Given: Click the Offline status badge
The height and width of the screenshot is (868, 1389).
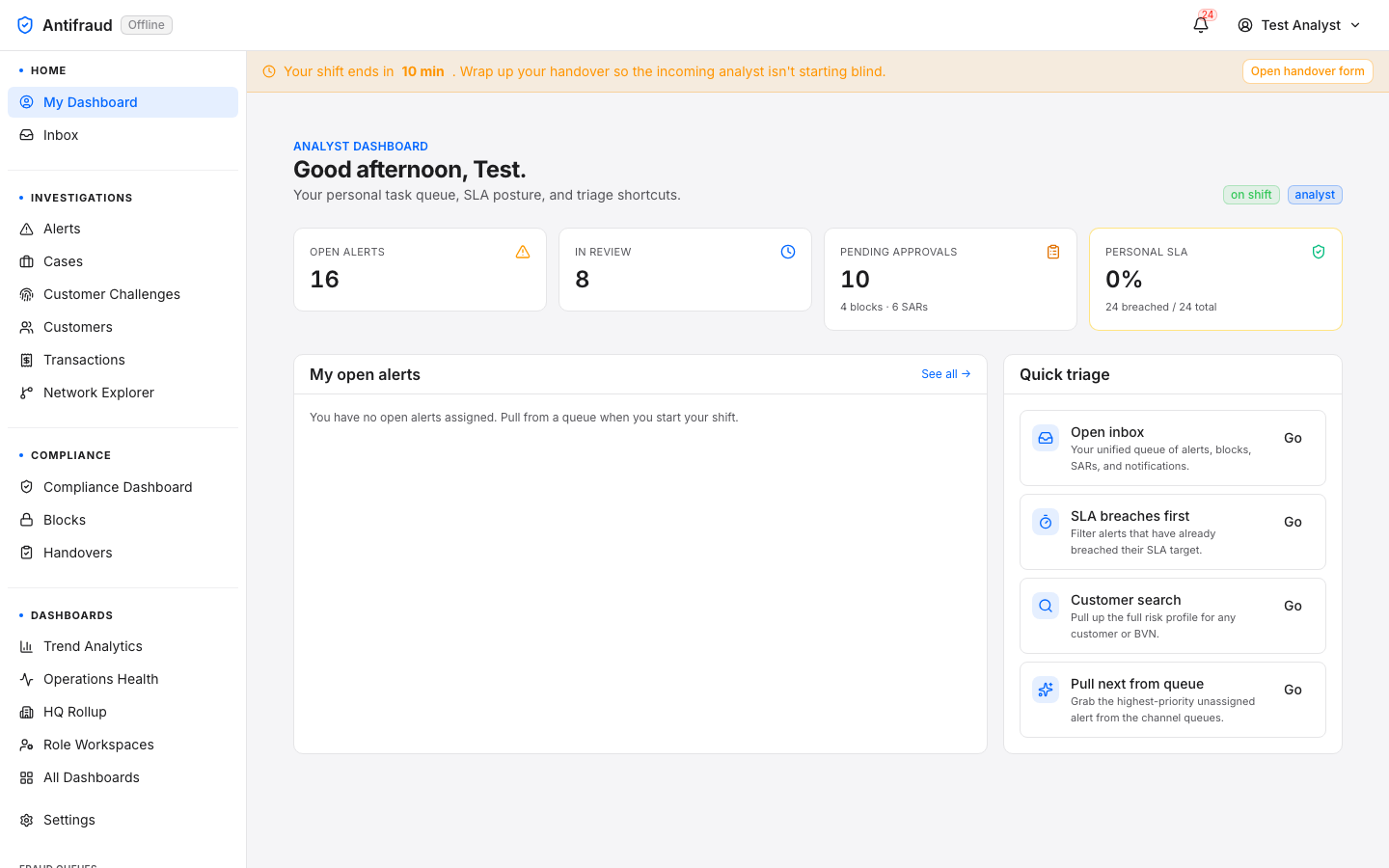Looking at the screenshot, I should point(147,25).
